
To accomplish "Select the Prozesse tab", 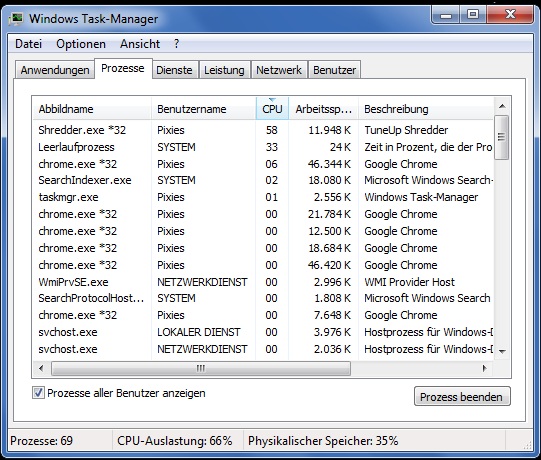I will click(123, 68).
